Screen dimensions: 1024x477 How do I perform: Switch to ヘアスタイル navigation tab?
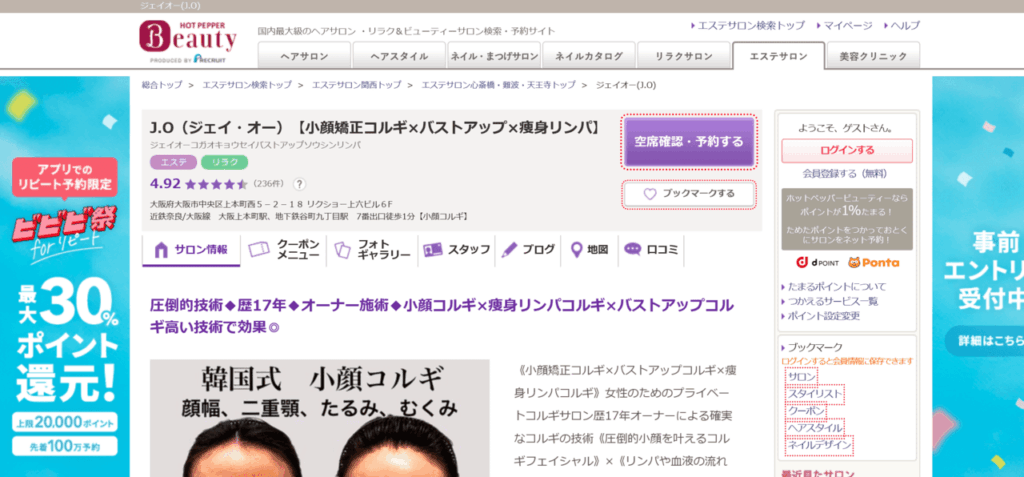(x=399, y=56)
